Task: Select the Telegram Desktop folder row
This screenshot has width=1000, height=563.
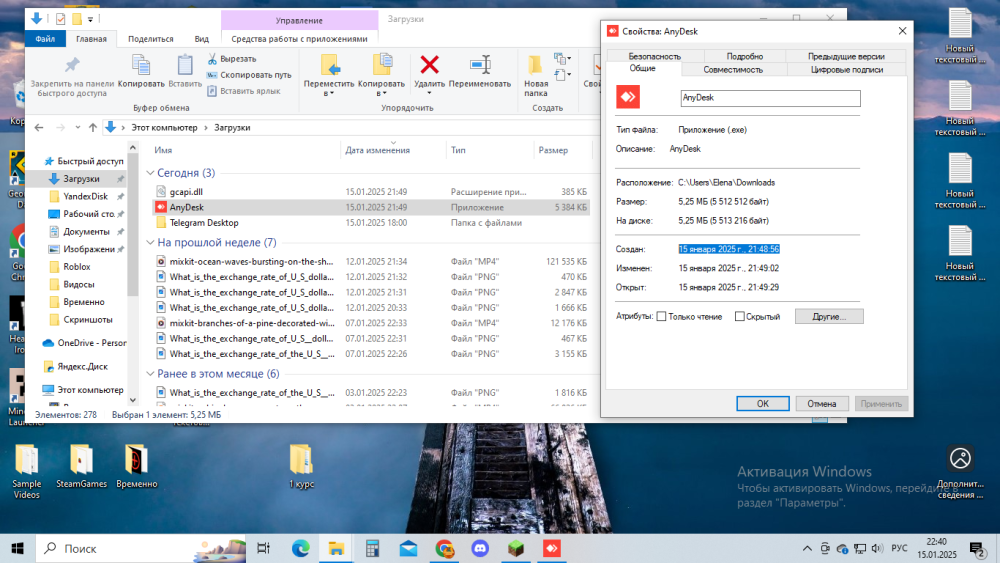Action: click(x=371, y=223)
